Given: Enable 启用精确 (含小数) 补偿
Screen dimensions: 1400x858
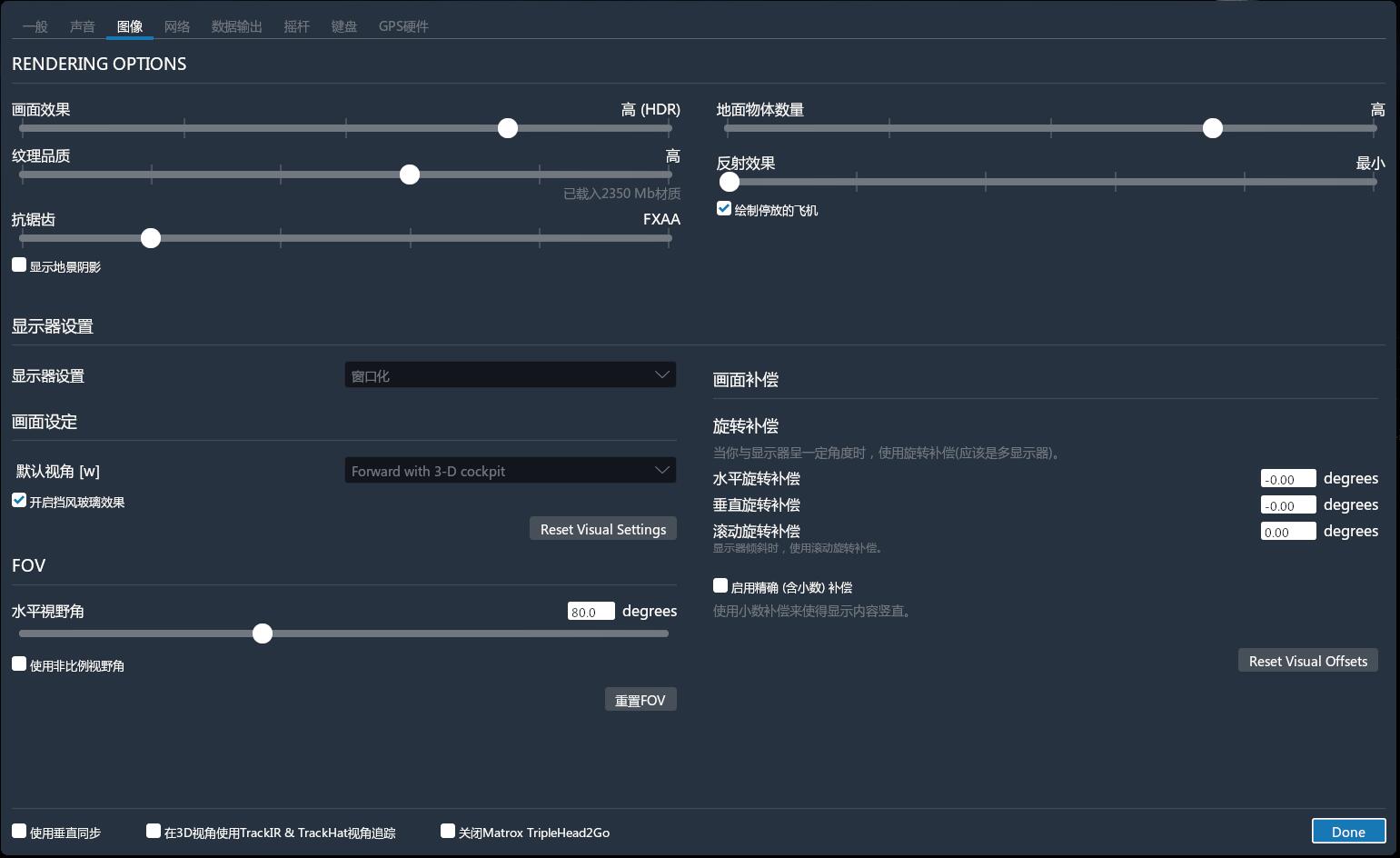Looking at the screenshot, I should point(720,585).
